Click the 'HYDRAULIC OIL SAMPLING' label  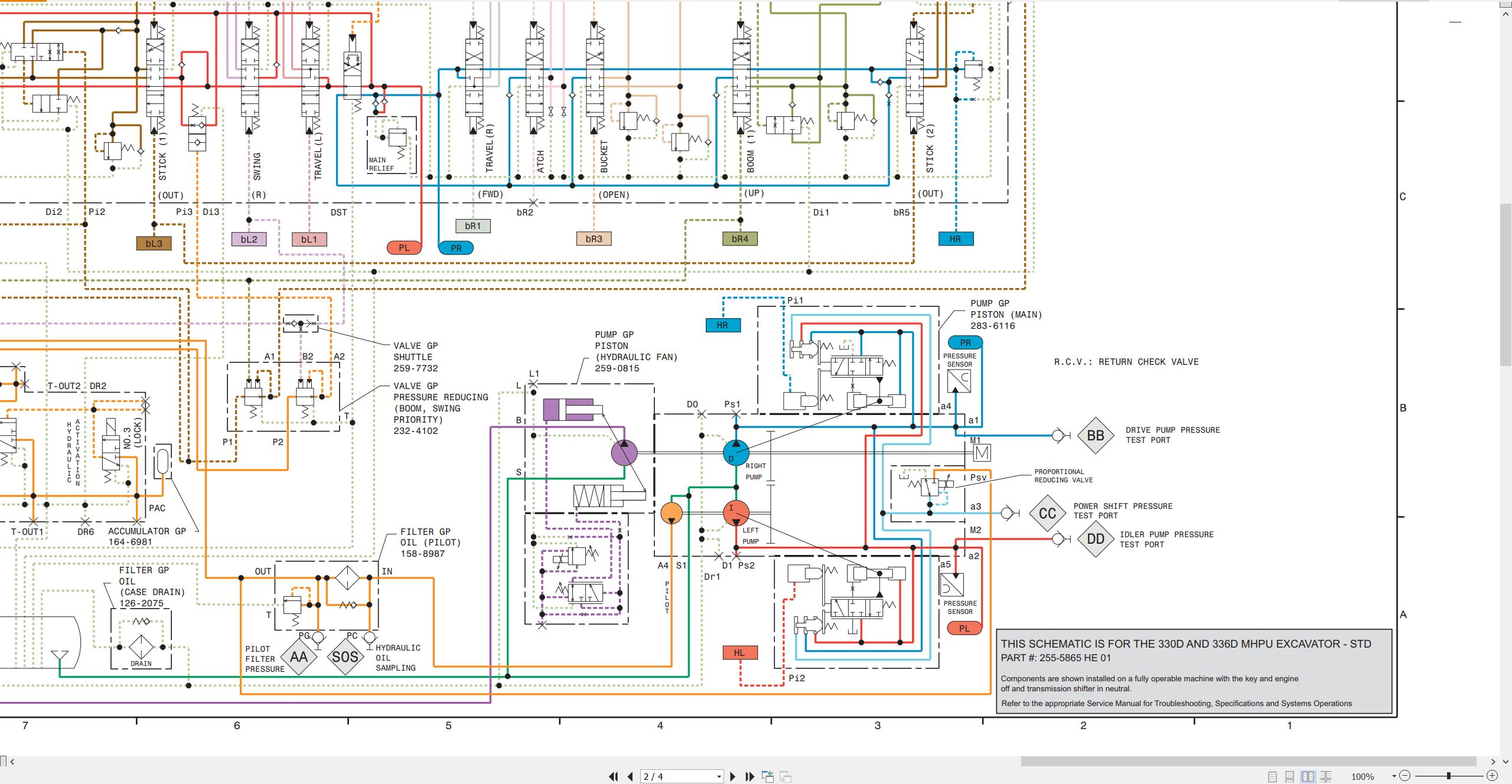tap(398, 658)
